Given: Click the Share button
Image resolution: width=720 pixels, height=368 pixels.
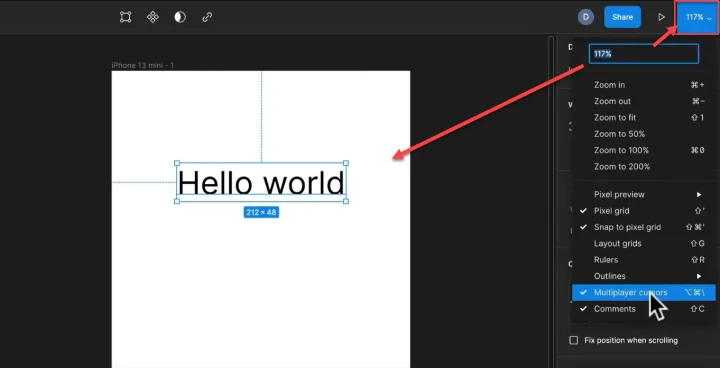Looking at the screenshot, I should 622,17.
